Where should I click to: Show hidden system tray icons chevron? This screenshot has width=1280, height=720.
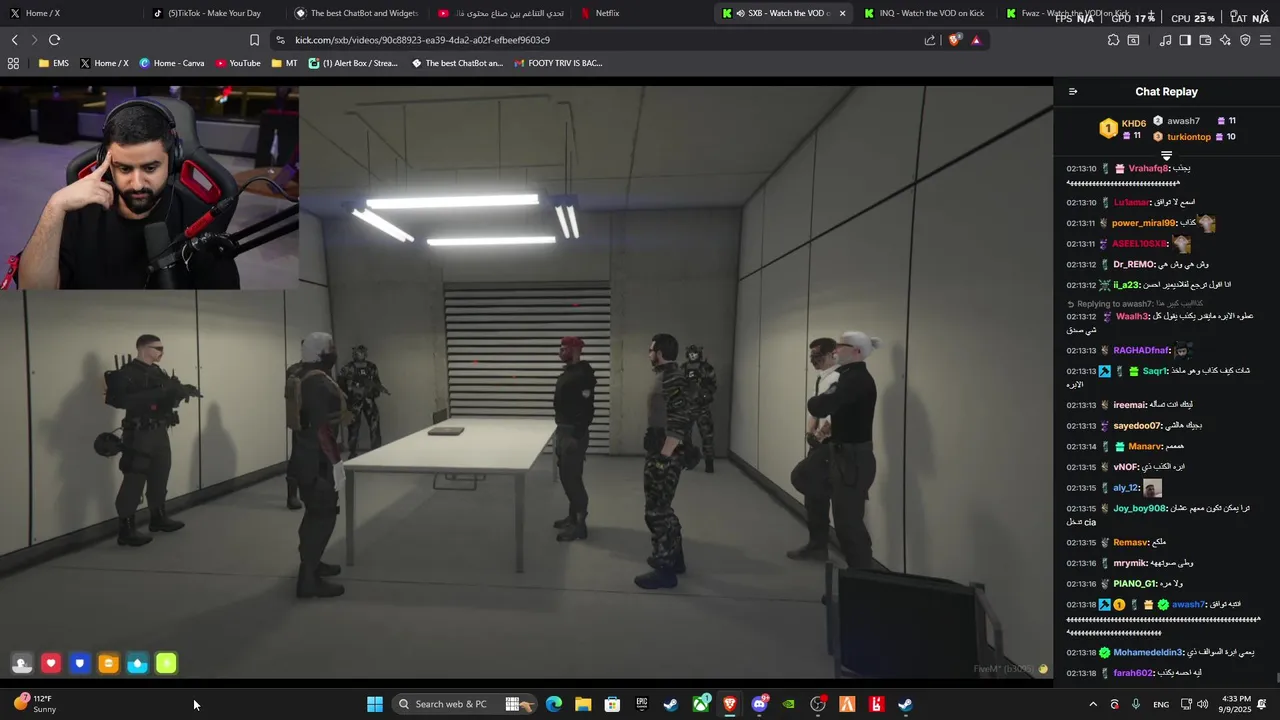(1093, 704)
